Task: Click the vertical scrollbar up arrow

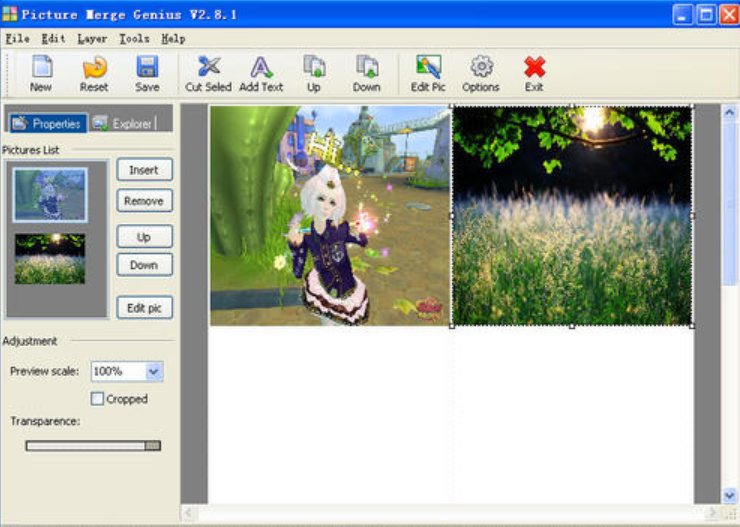Action: pyautogui.click(x=730, y=112)
